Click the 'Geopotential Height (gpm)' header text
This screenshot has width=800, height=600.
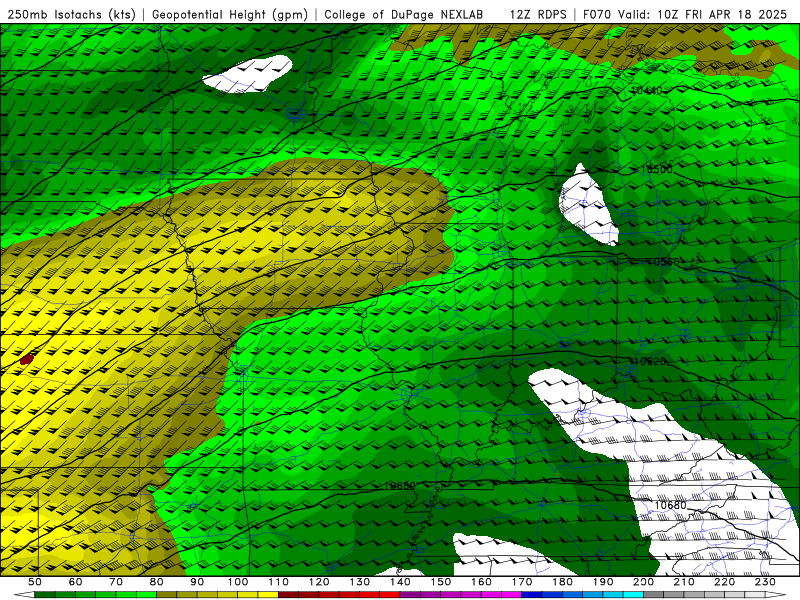pos(230,14)
